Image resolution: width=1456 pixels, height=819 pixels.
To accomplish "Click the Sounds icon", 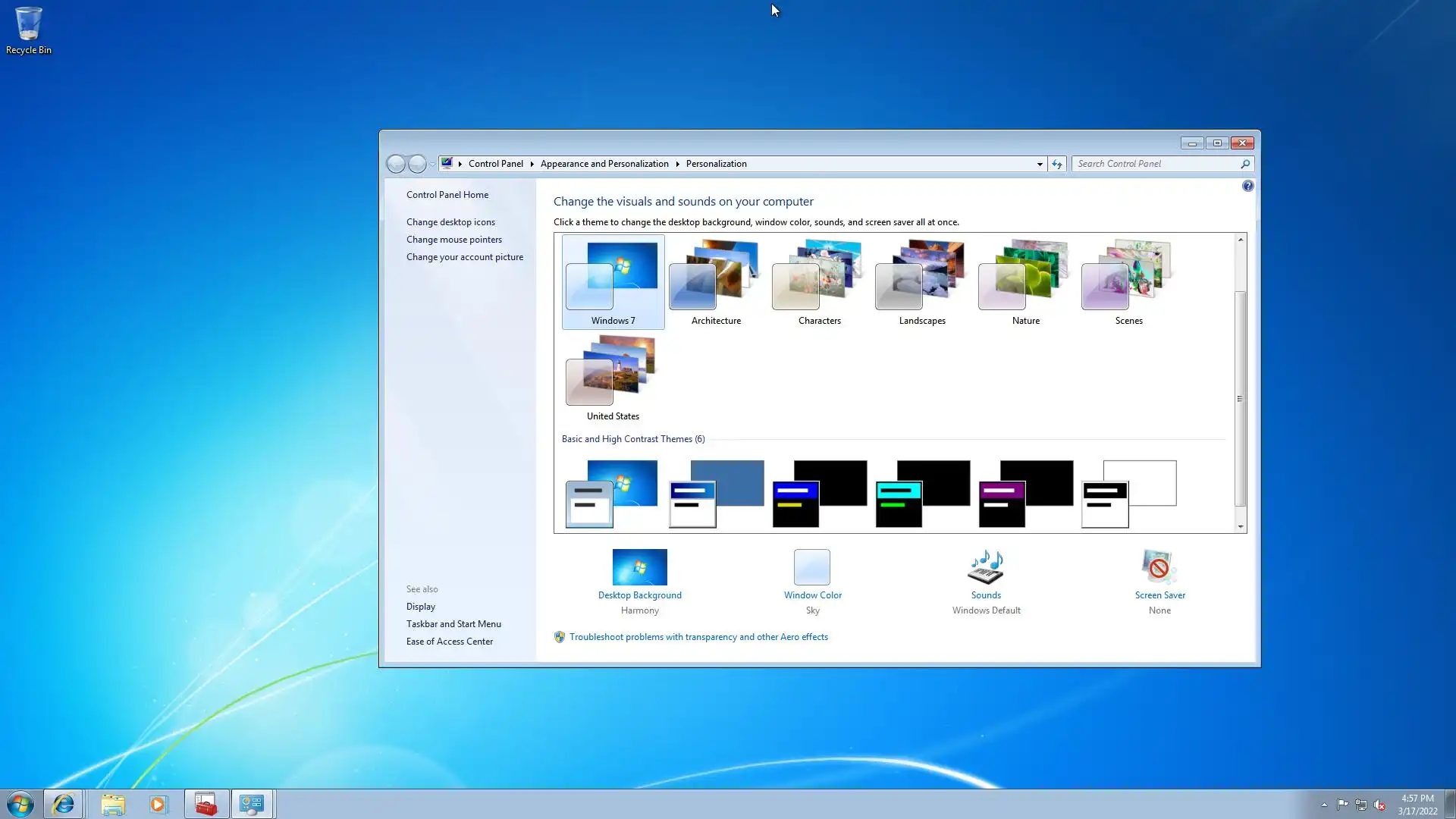I will (x=986, y=567).
